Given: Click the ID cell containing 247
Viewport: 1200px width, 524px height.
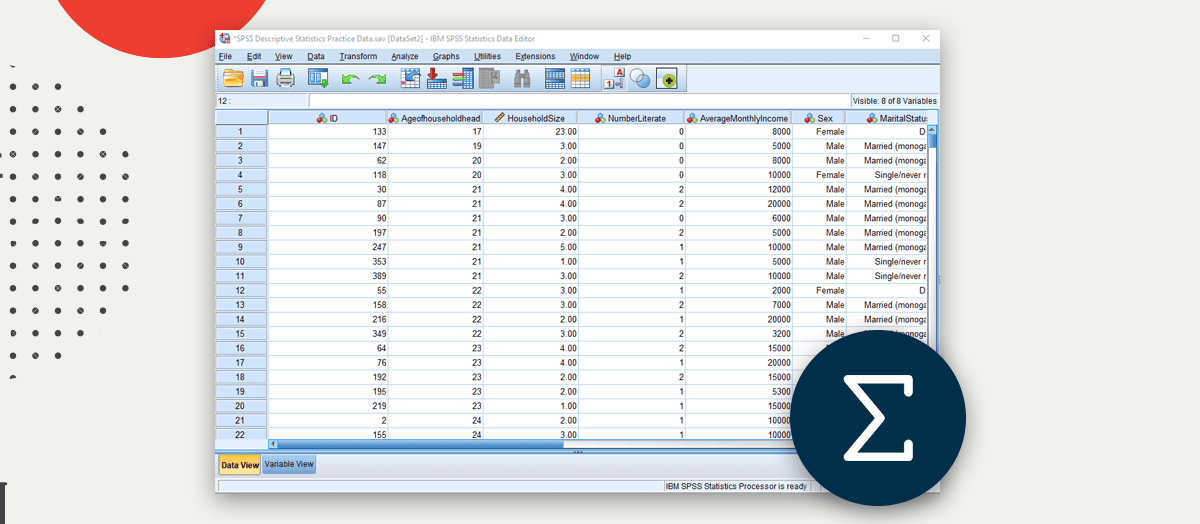Looking at the screenshot, I should pyautogui.click(x=327, y=247).
